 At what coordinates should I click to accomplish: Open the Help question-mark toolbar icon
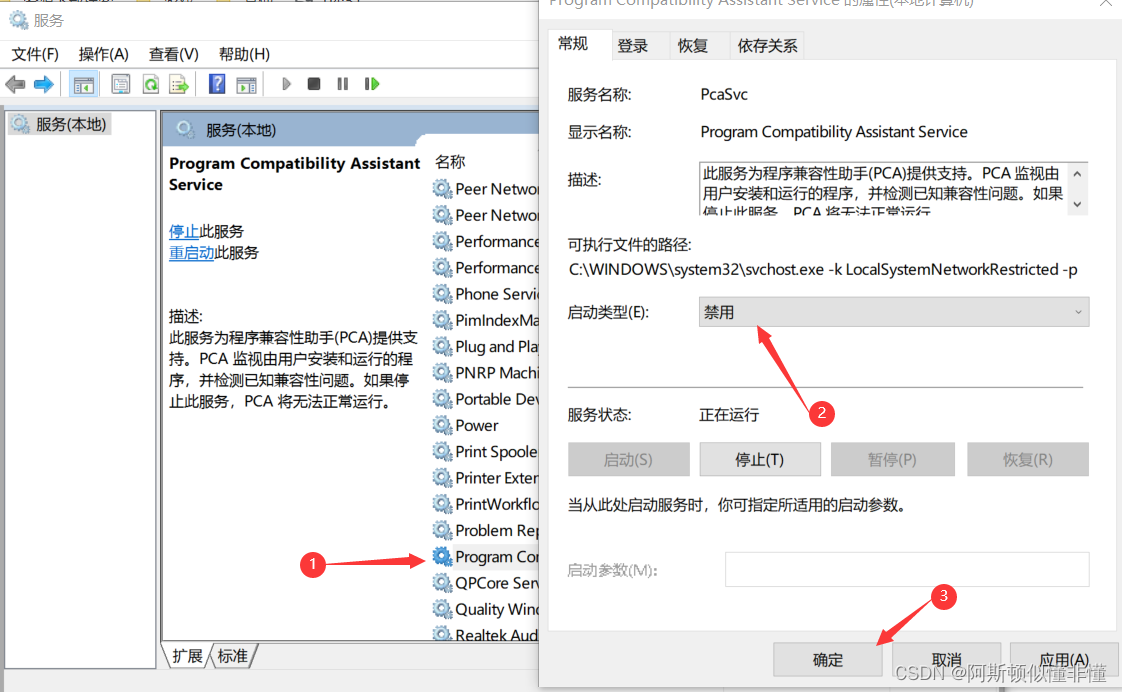(x=217, y=84)
